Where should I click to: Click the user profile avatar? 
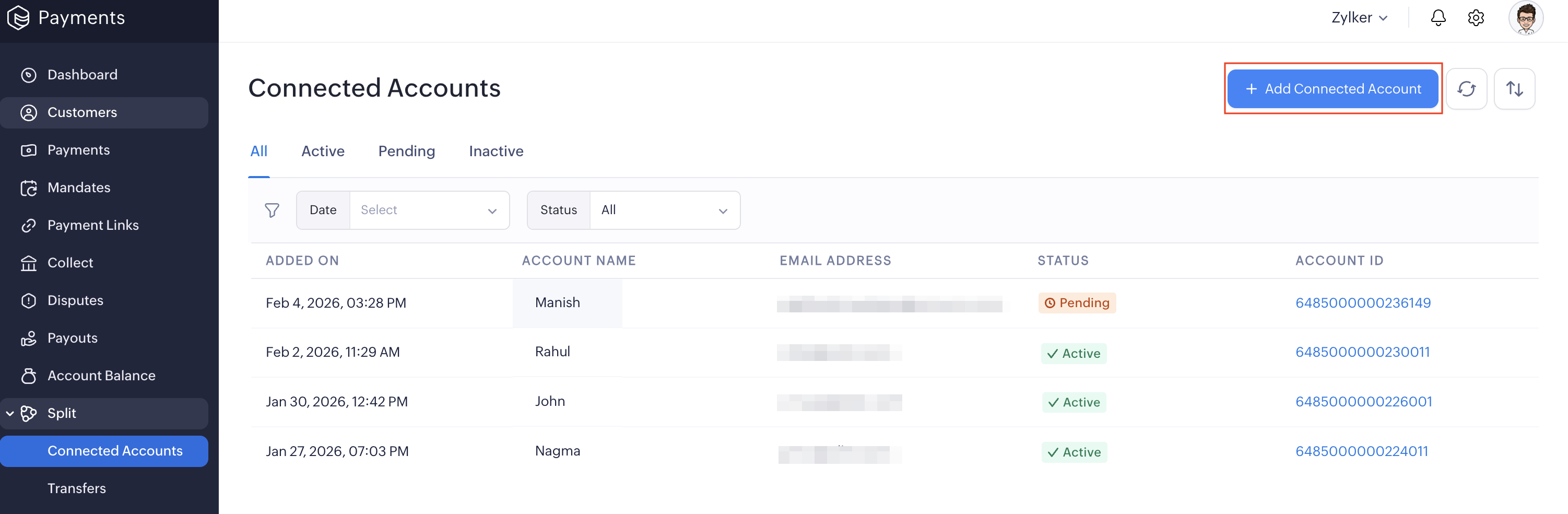coord(1525,18)
